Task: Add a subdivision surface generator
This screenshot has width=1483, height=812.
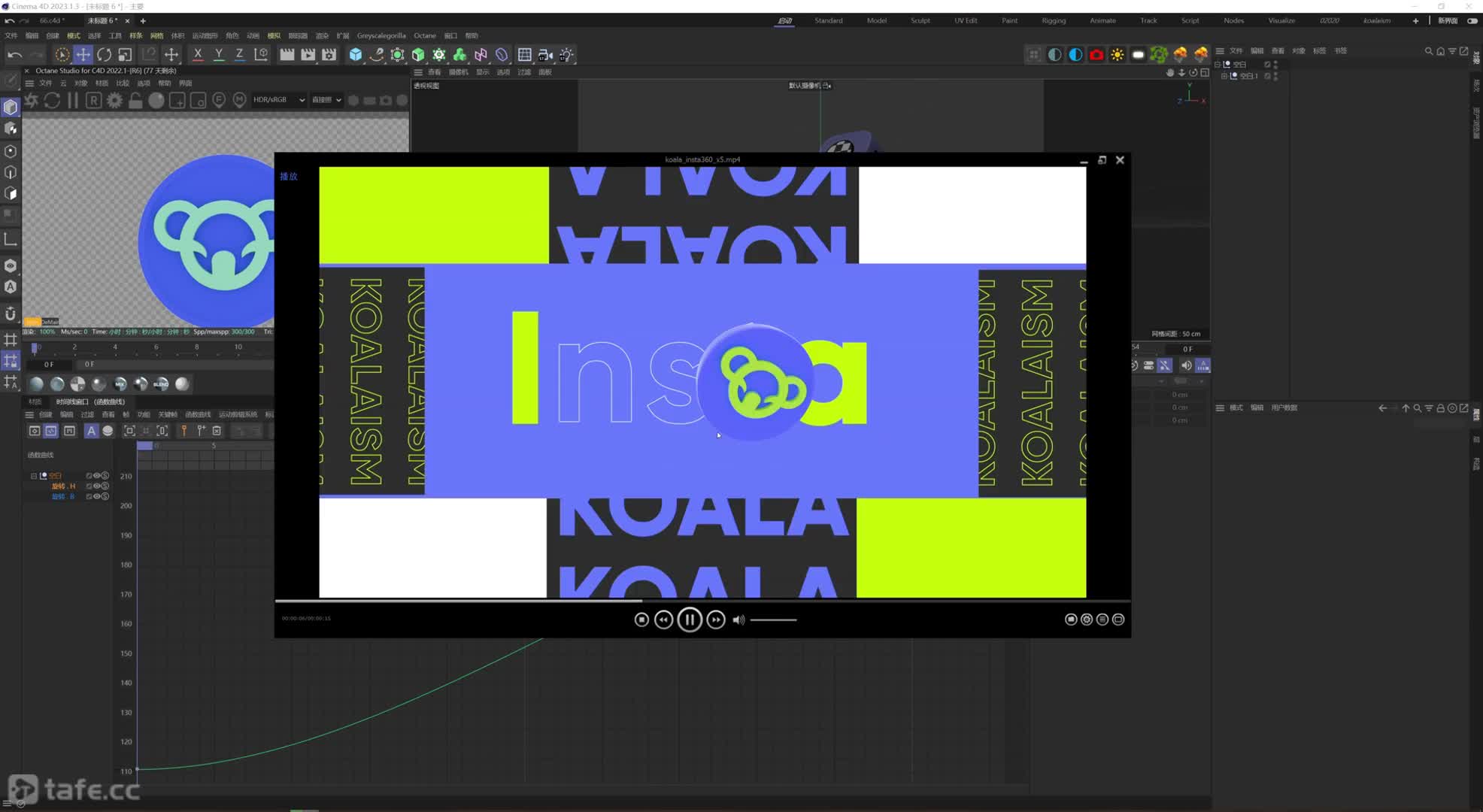Action: 397,54
